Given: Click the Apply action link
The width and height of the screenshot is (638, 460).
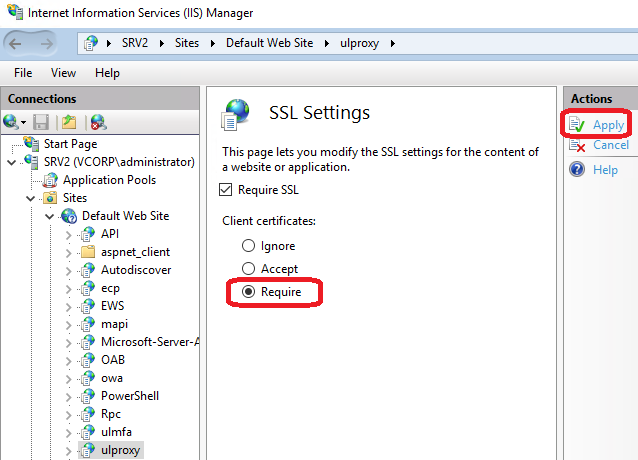Looking at the screenshot, I should pyautogui.click(x=608, y=125).
